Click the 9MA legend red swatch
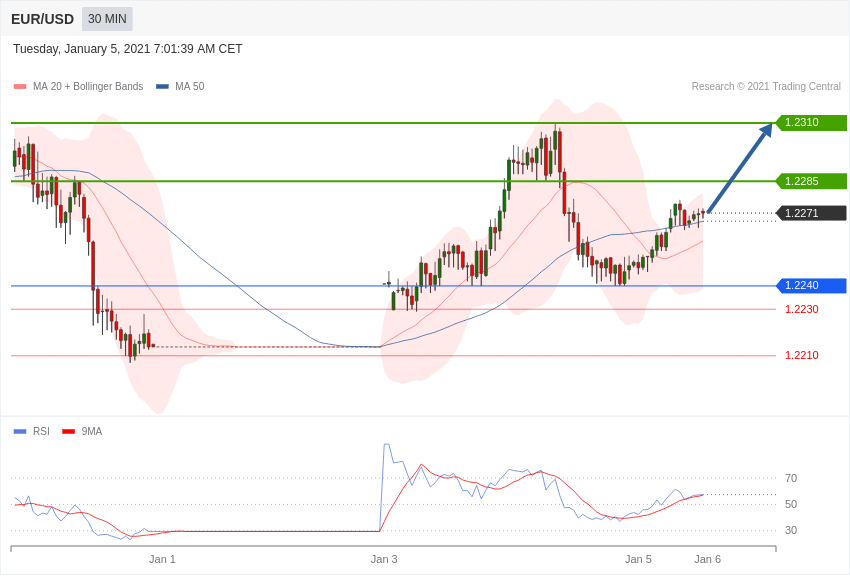850x576 pixels. 68,432
